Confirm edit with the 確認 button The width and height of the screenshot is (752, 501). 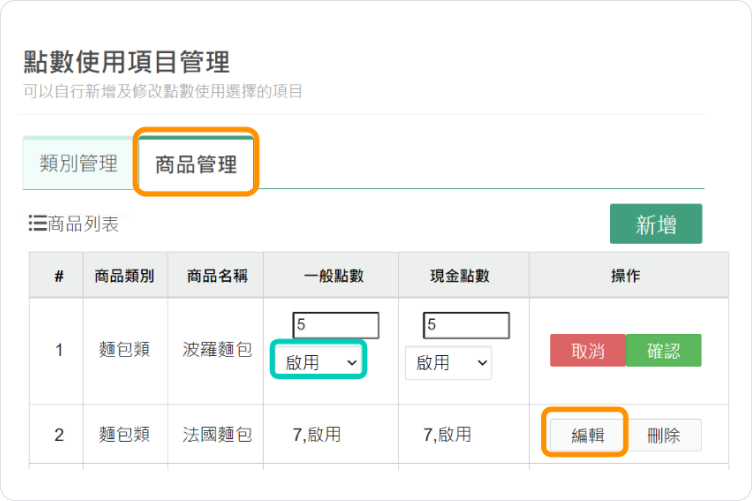click(x=664, y=350)
